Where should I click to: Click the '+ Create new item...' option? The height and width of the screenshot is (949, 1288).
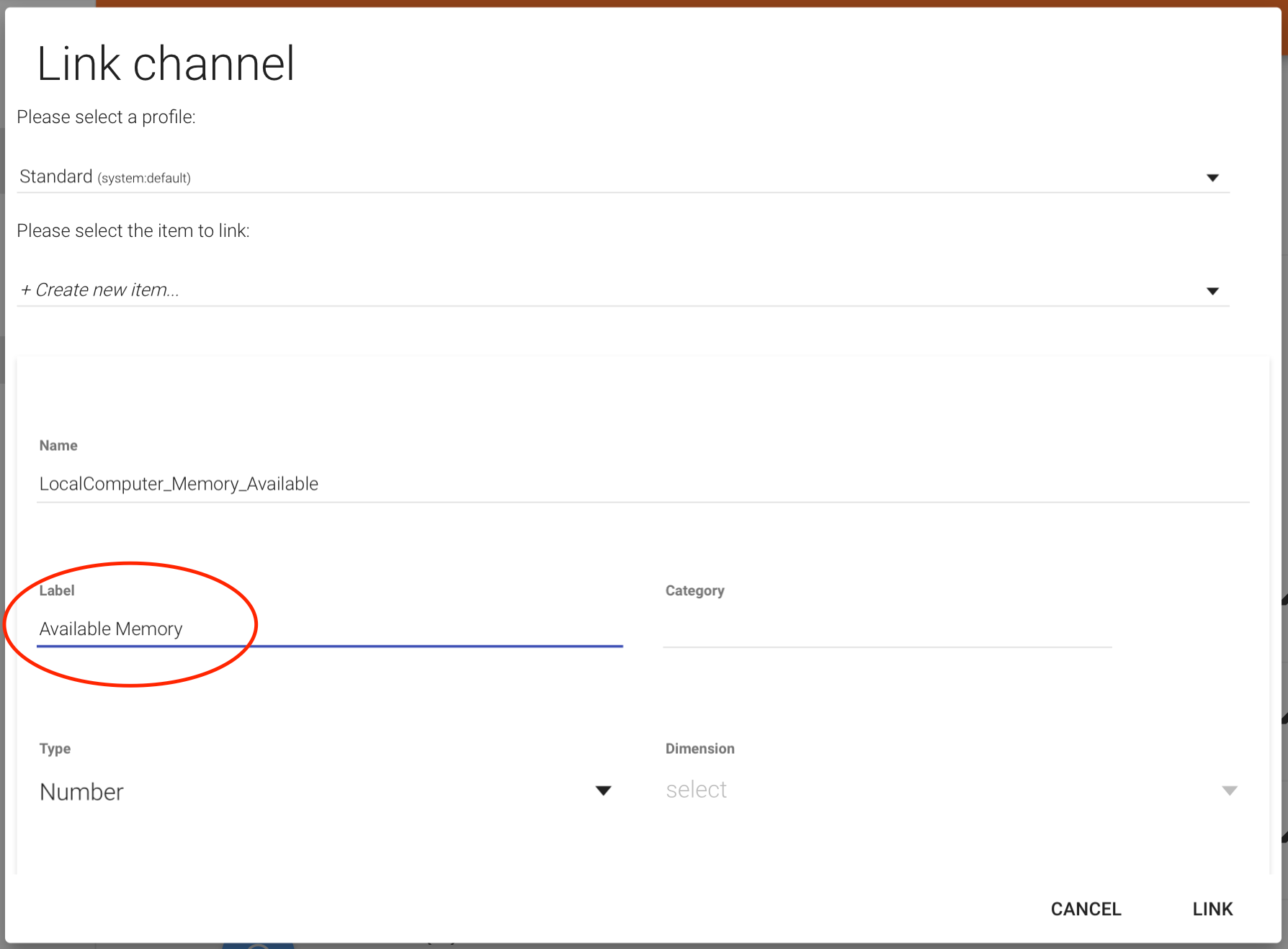click(100, 290)
